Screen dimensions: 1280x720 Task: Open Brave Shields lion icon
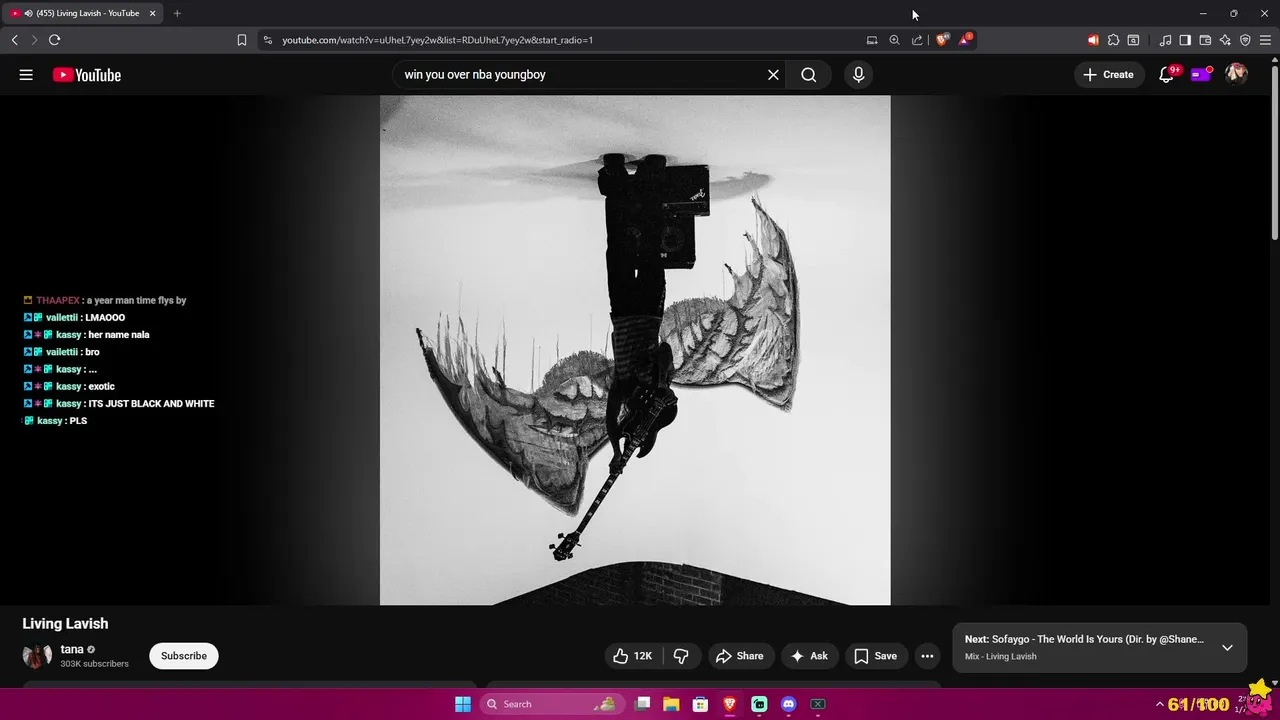942,40
